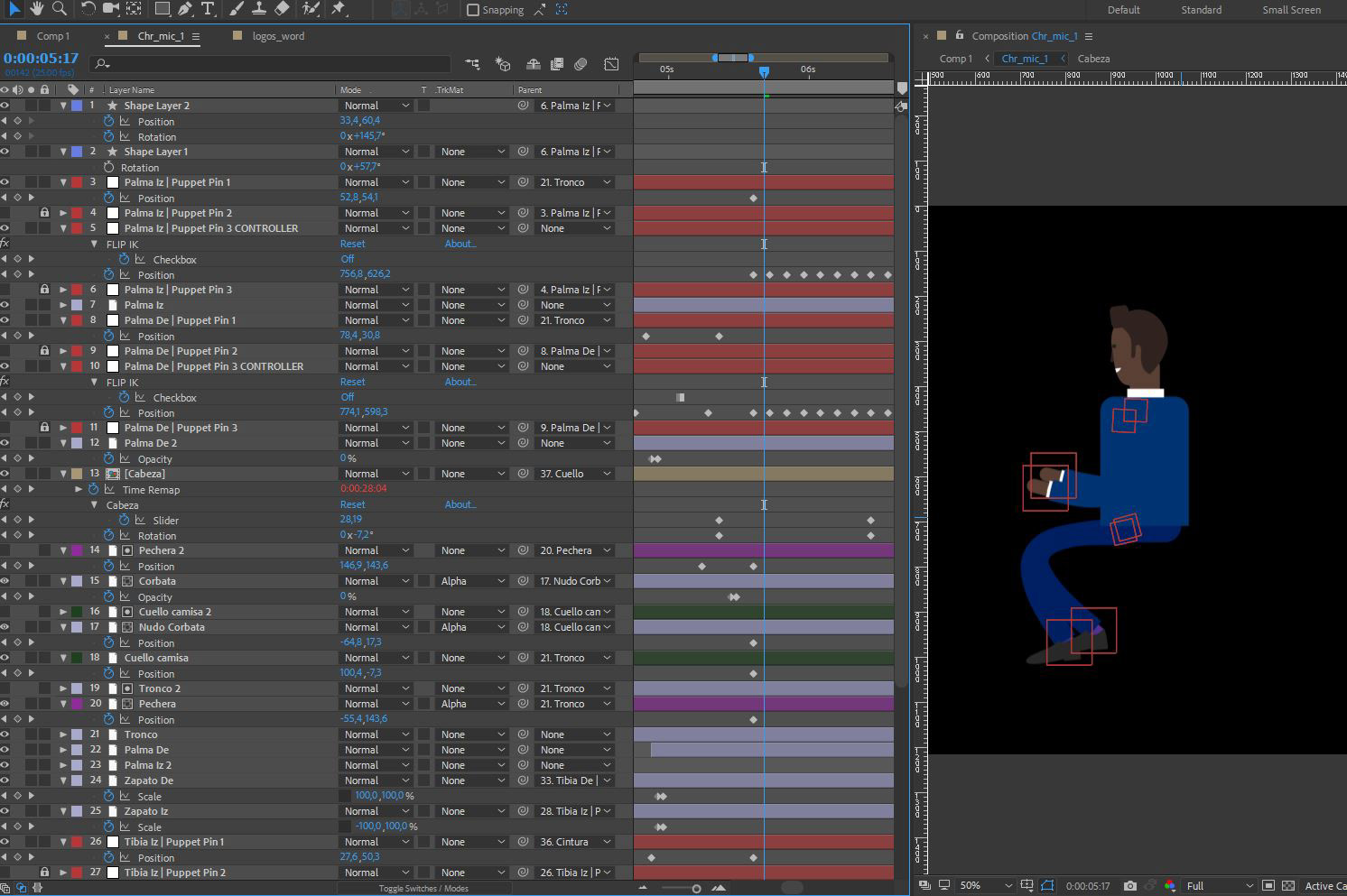Screen dimensions: 1347x896
Task: Switch to the Comp 1 timeline tab
Action: 52,36
